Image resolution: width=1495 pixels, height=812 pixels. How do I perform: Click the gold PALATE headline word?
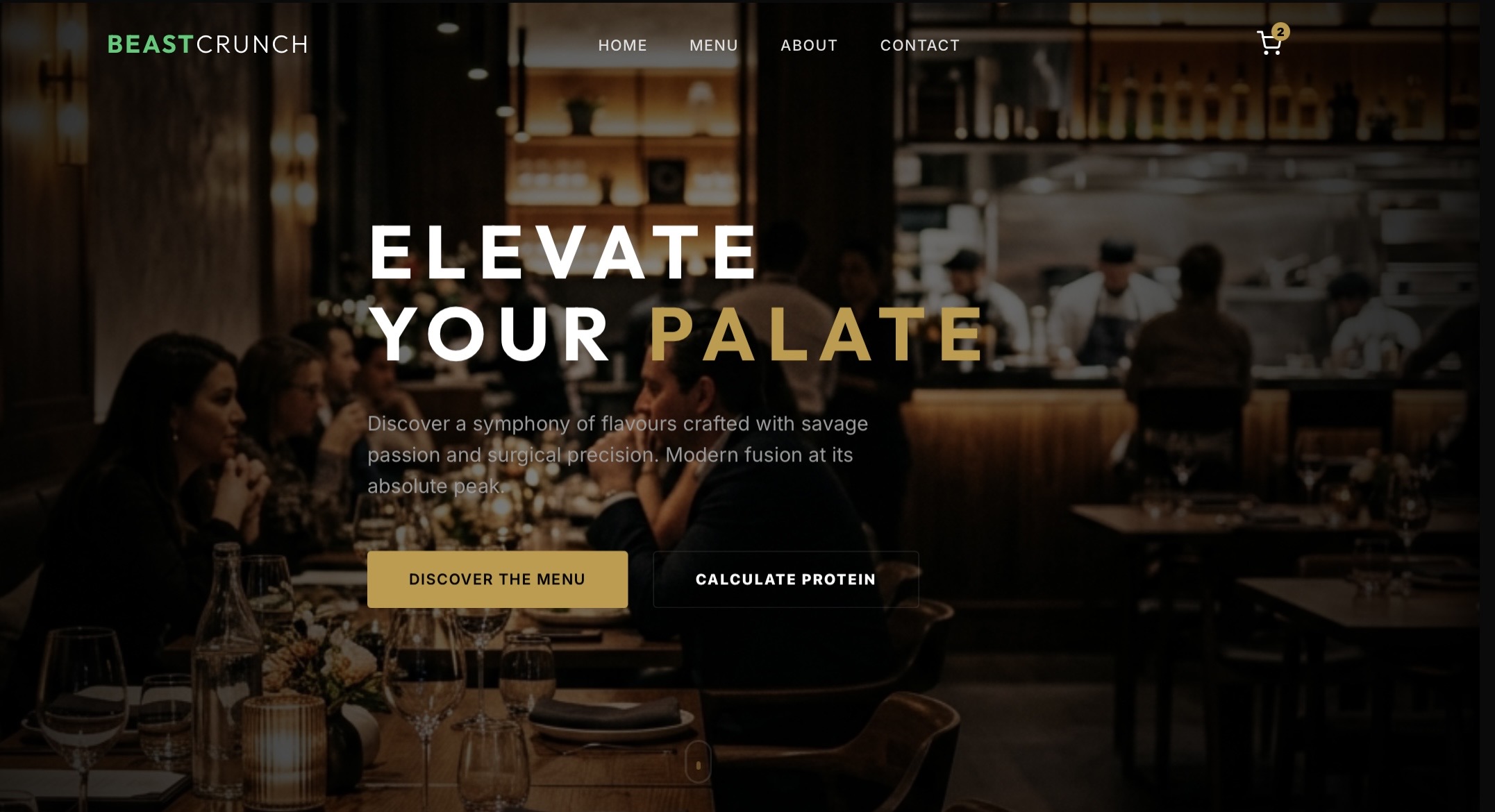coord(817,335)
